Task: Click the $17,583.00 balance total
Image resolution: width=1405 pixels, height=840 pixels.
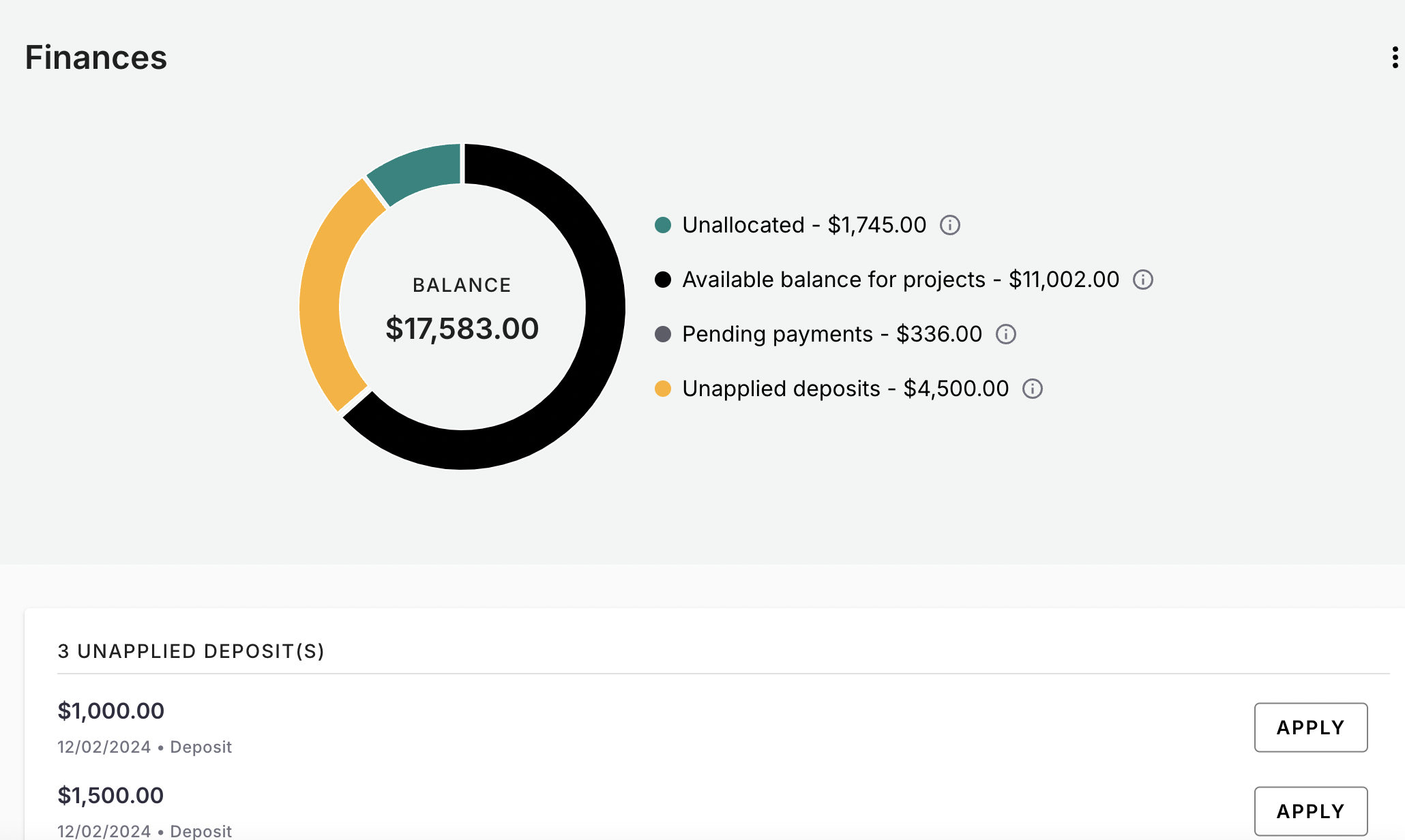Action: click(x=462, y=329)
